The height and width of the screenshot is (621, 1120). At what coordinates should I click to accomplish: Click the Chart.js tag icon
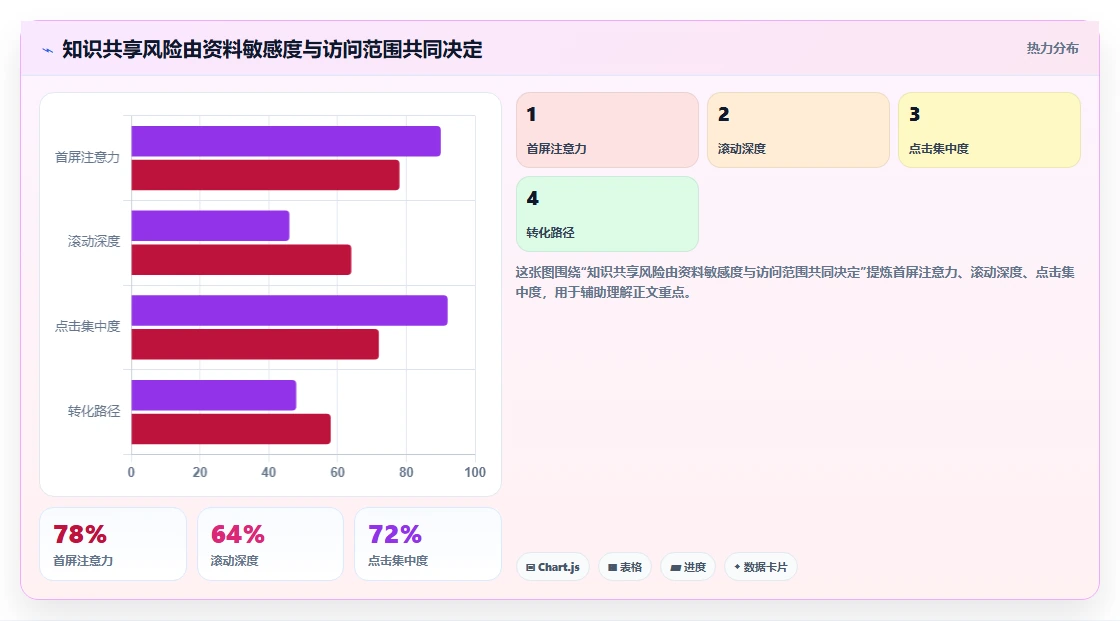tap(531, 567)
